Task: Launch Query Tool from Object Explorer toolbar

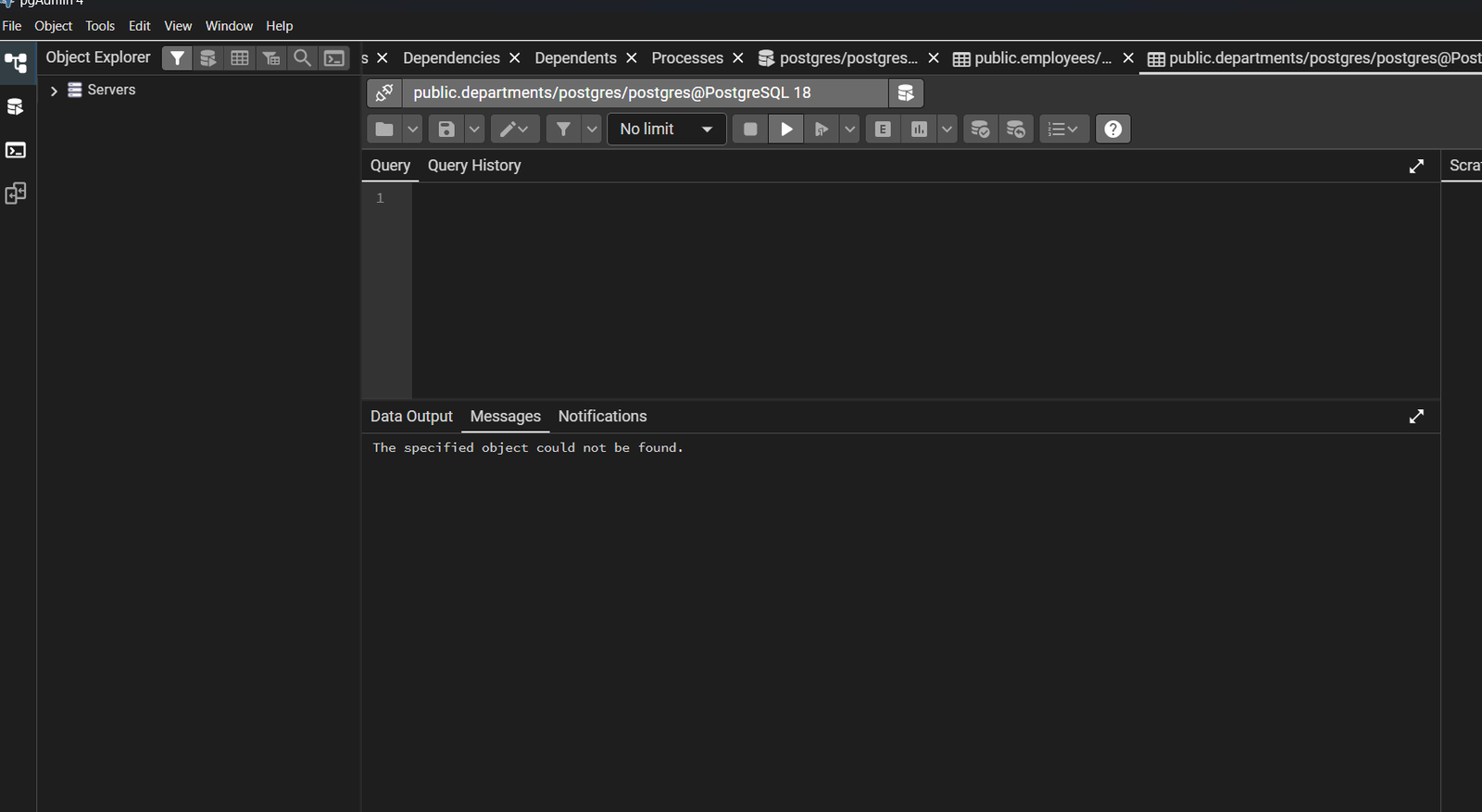Action: 208,58
